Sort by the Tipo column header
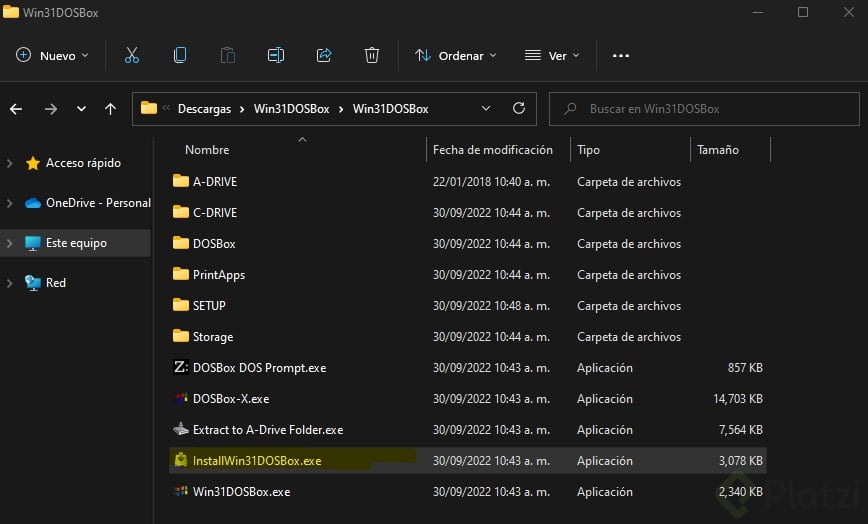 pos(588,150)
